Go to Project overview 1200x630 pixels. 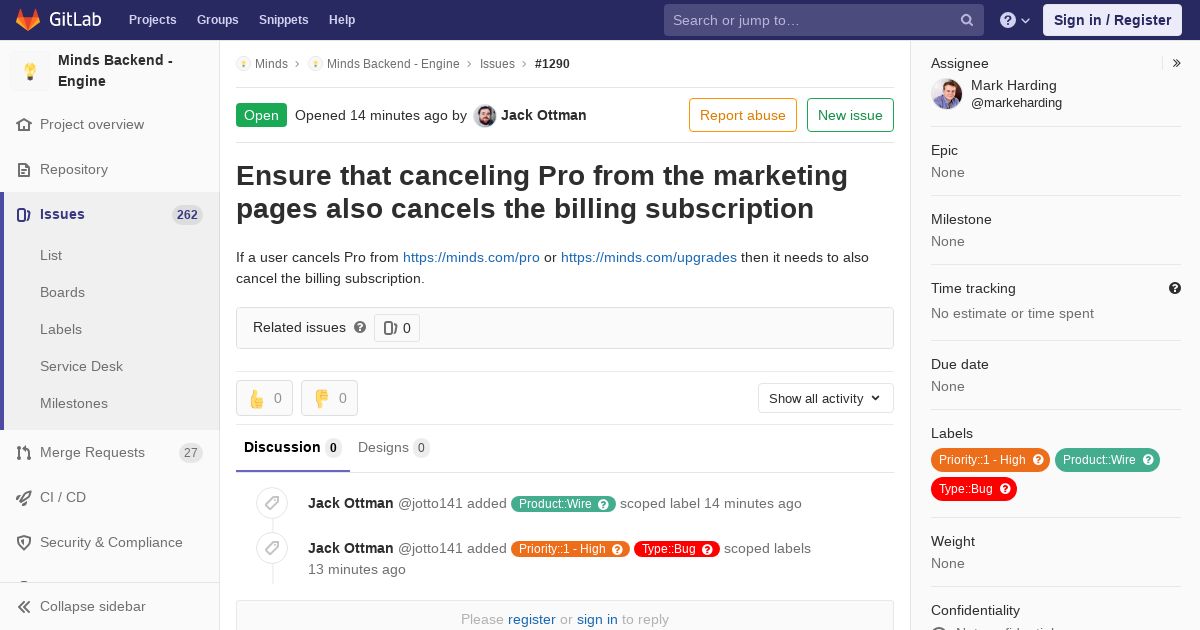tap(92, 125)
